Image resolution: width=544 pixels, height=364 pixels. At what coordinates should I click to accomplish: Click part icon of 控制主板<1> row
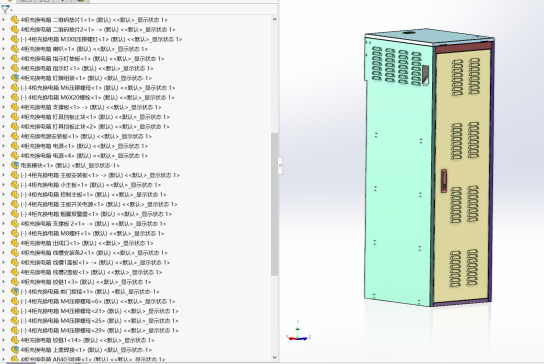15,195
